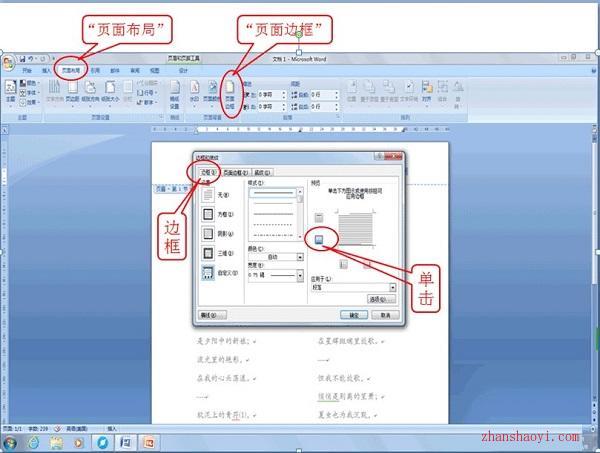This screenshot has height=453, width=600.
Task: Pick the dash-dot line border style
Action: (273, 235)
